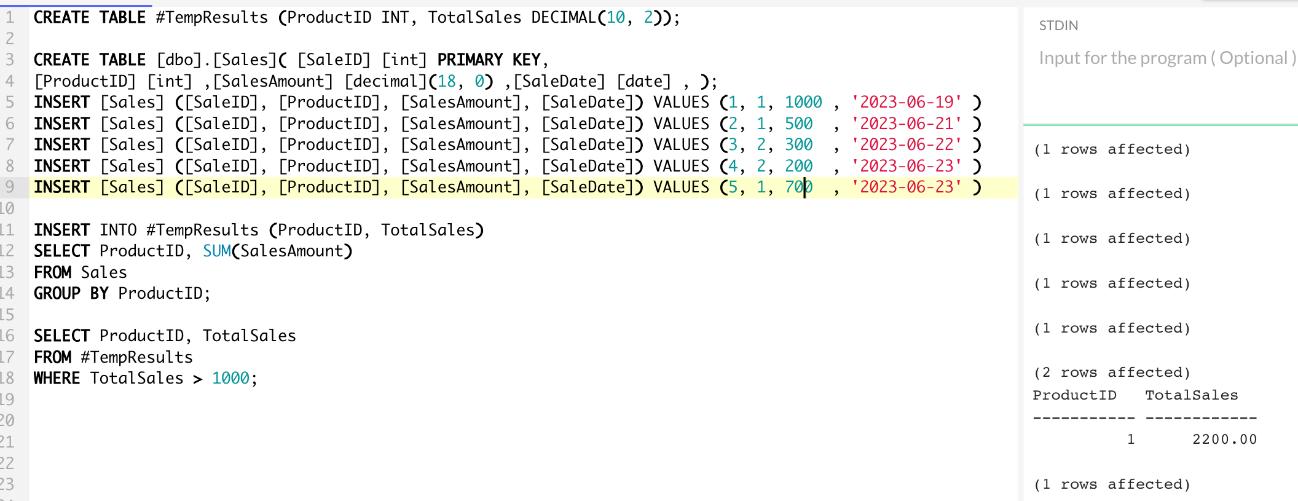1298x501 pixels.
Task: Place cursor on CREATE TABLE #TempResults line
Action: click(350, 18)
